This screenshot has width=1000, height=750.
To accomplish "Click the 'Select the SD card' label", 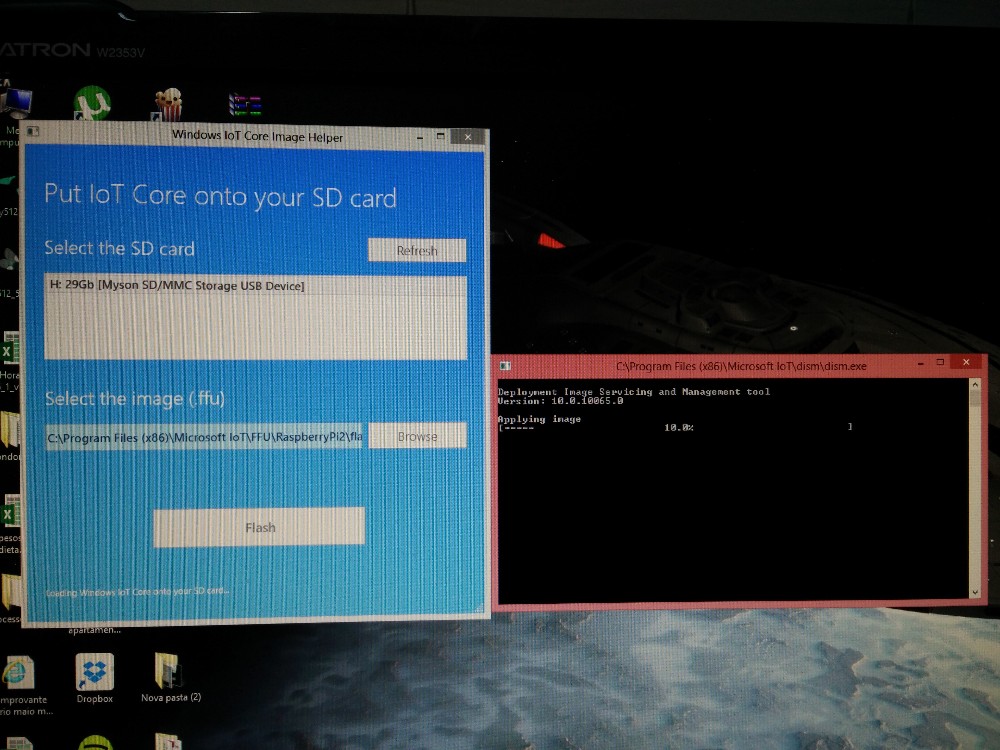I will coord(119,248).
